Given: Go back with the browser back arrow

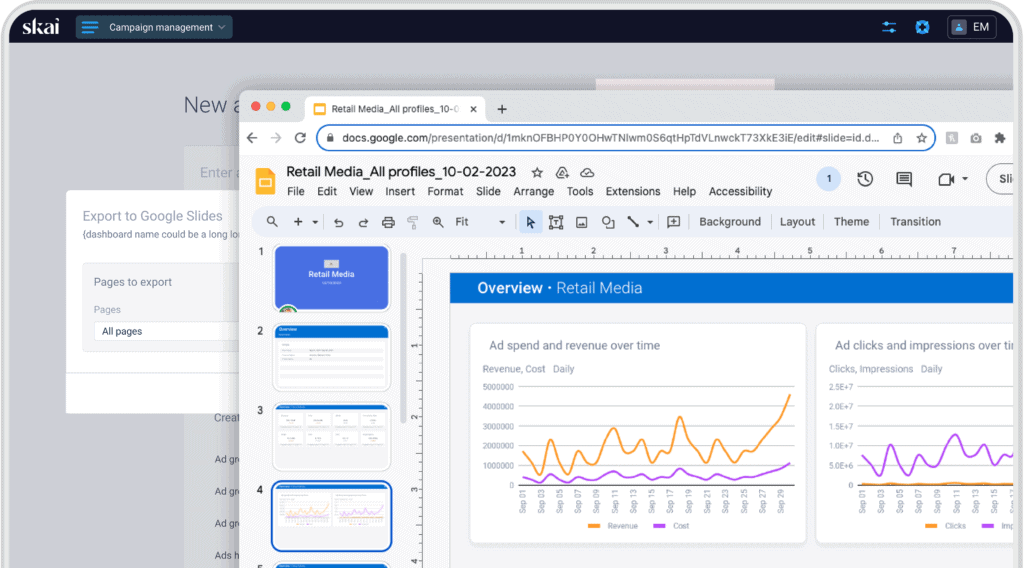Looking at the screenshot, I should tap(252, 138).
